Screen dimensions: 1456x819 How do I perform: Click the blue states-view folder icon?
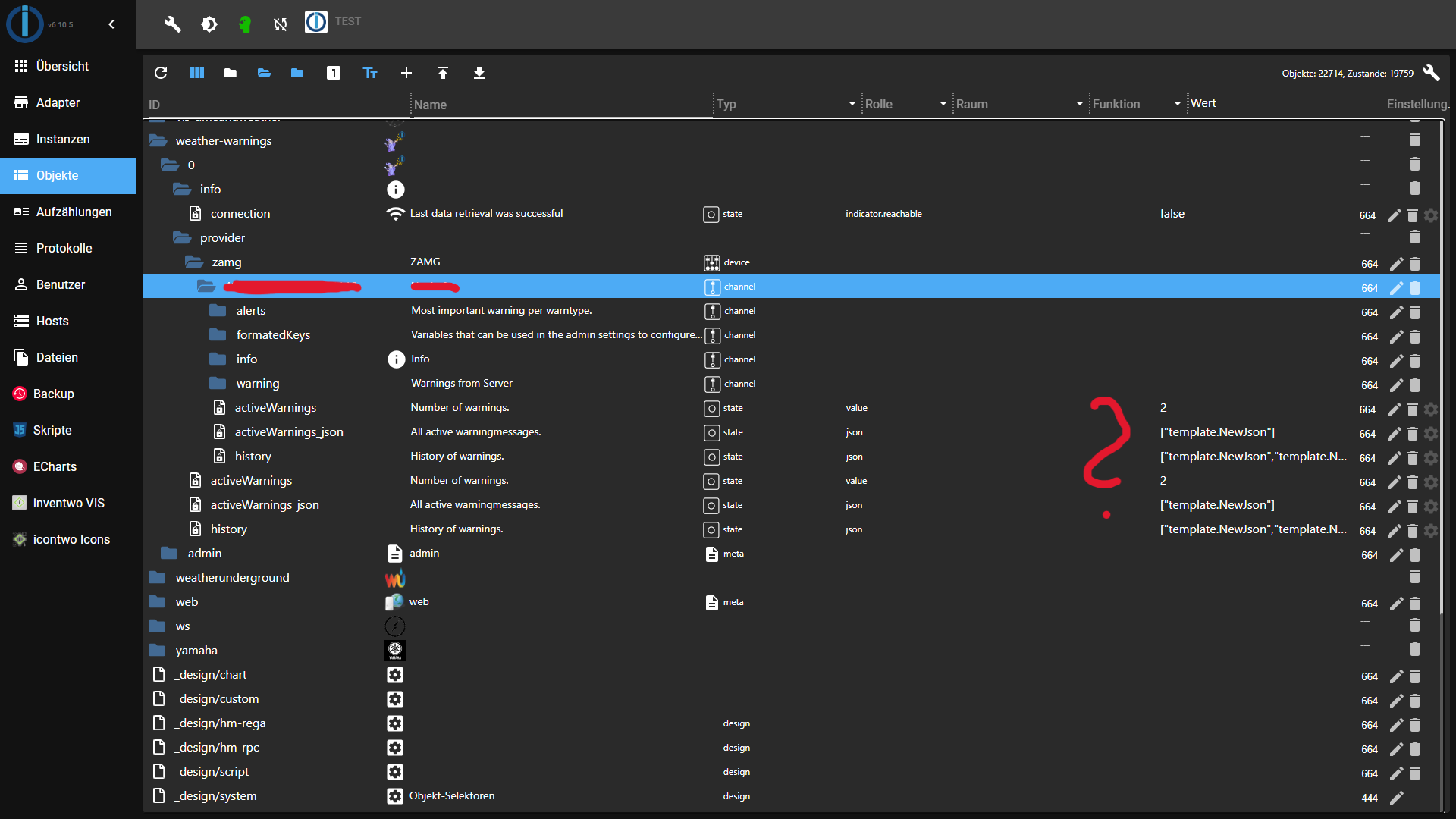(297, 73)
